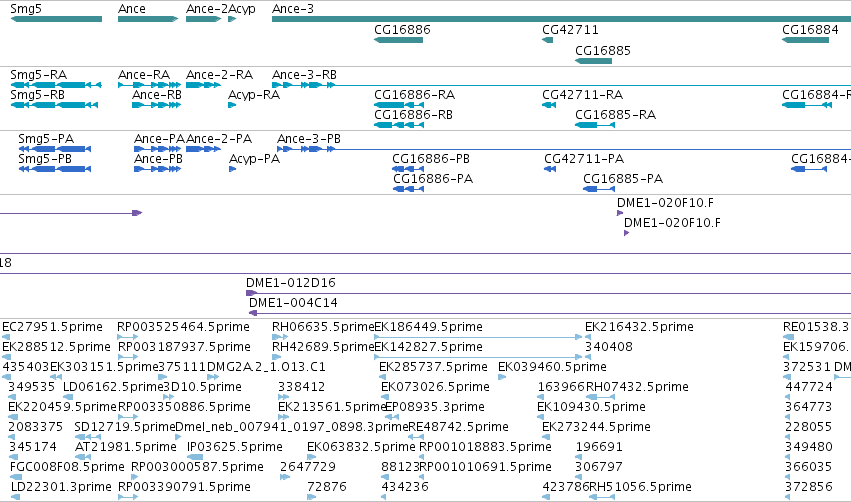Click the "Acyp-RA" transcript label
Image resolution: width=851 pixels, height=502 pixels.
click(254, 94)
